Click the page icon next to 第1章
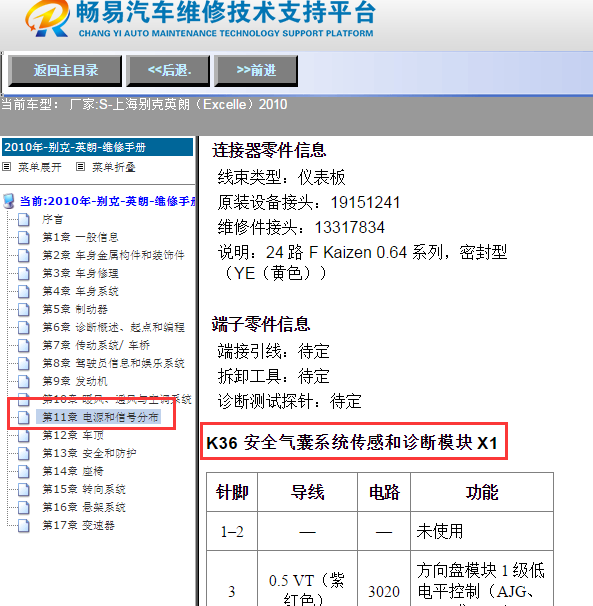 pyautogui.click(x=24, y=237)
